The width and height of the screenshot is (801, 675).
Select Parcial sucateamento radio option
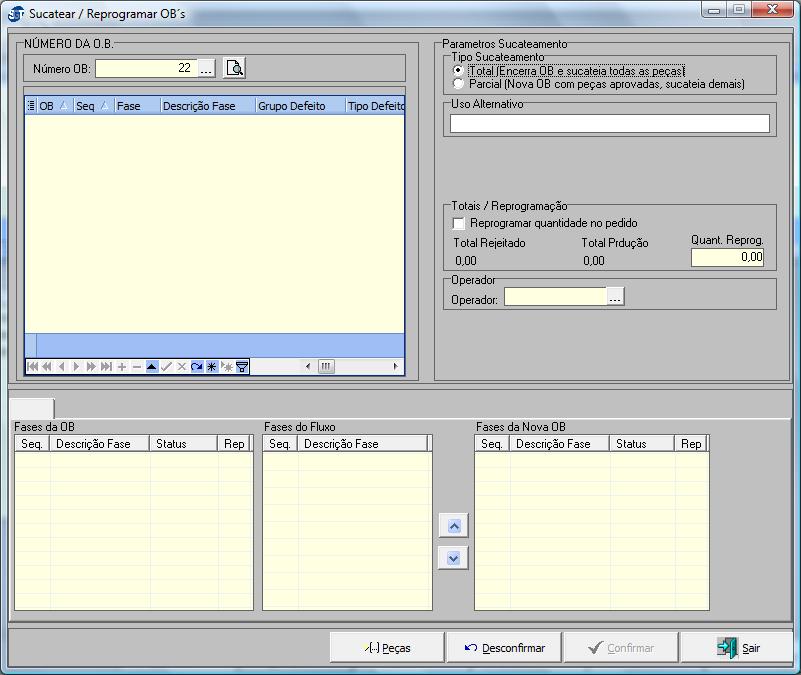point(458,85)
